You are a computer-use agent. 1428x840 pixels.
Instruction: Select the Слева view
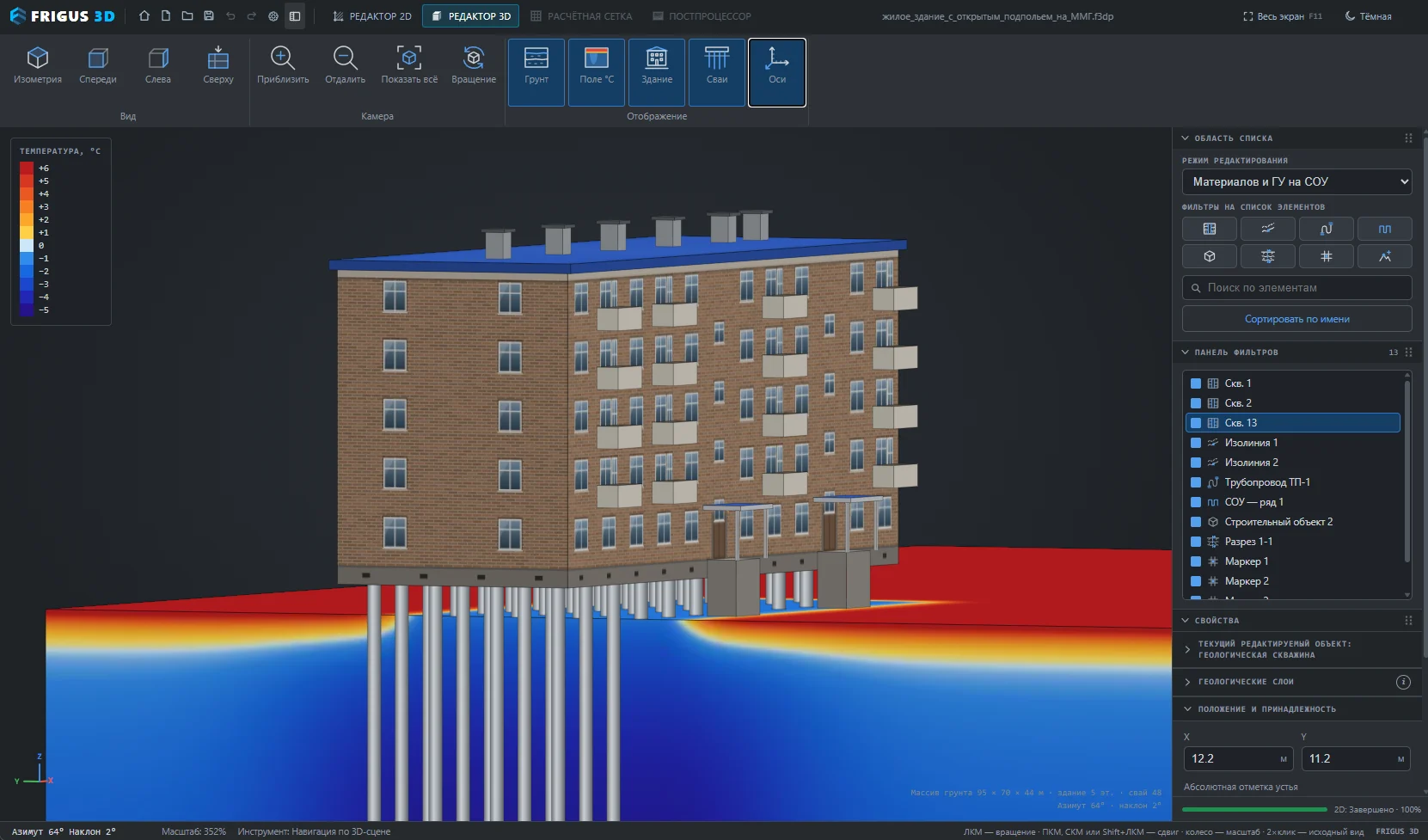[x=158, y=65]
